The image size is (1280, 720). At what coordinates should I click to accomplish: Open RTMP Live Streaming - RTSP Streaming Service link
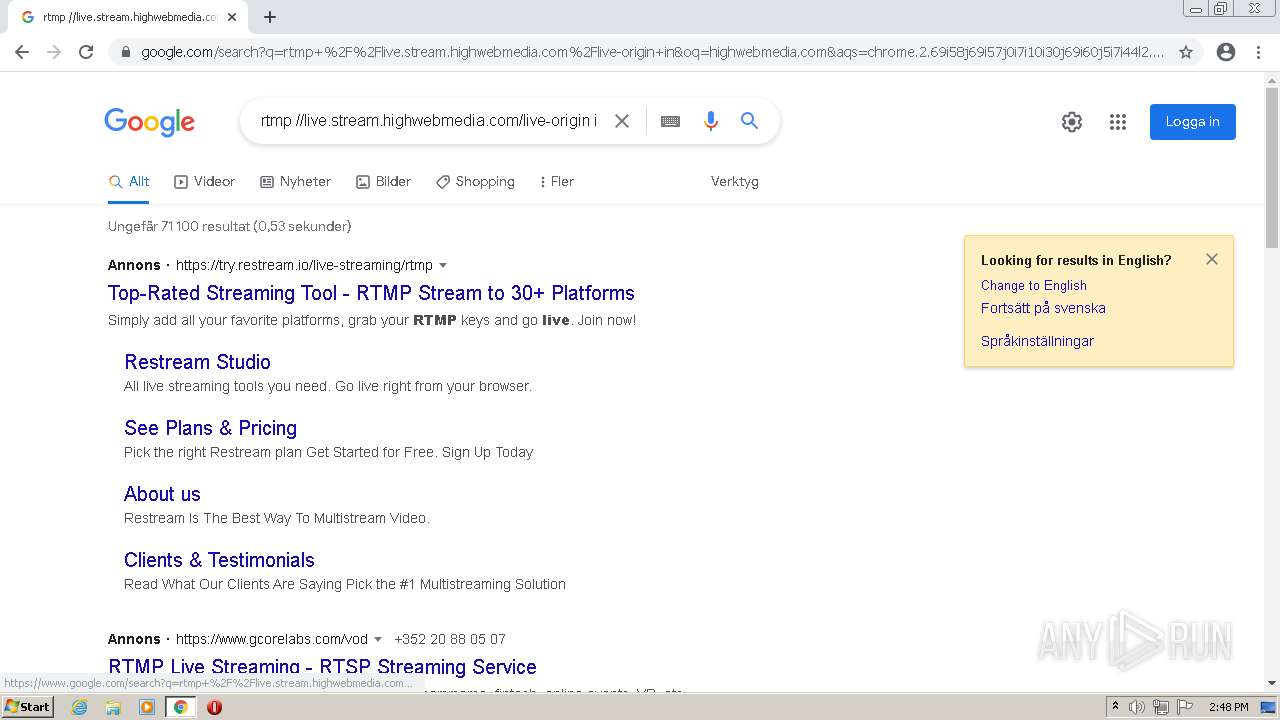tap(322, 667)
